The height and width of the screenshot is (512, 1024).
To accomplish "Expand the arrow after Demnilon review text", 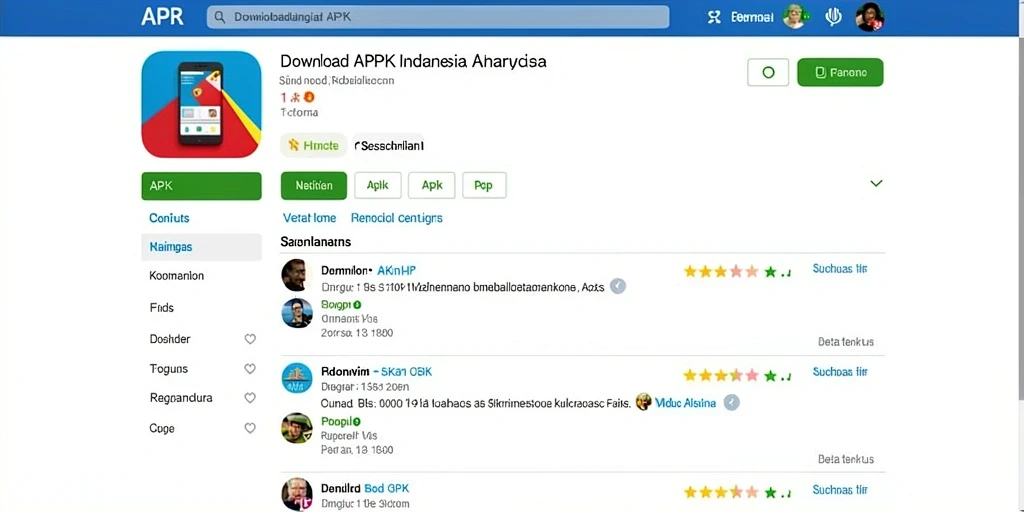I will (618, 286).
